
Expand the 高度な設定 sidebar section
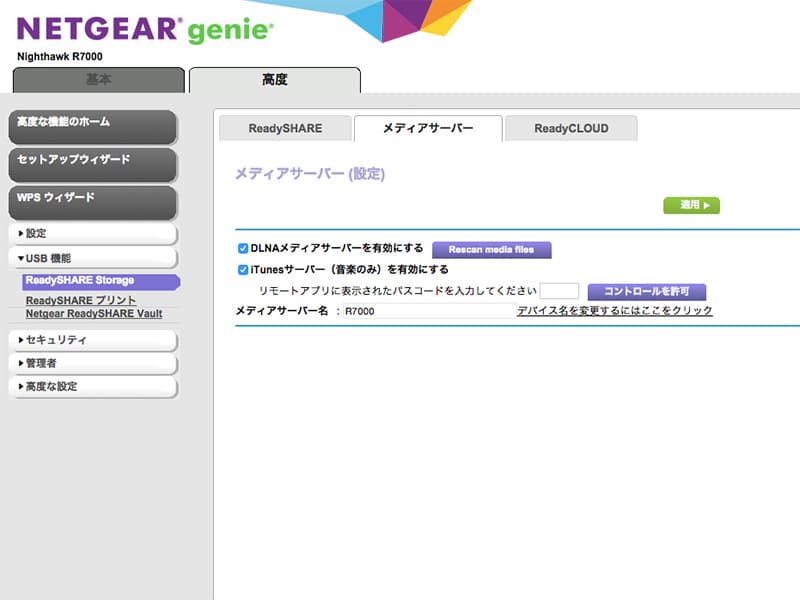tap(92, 386)
